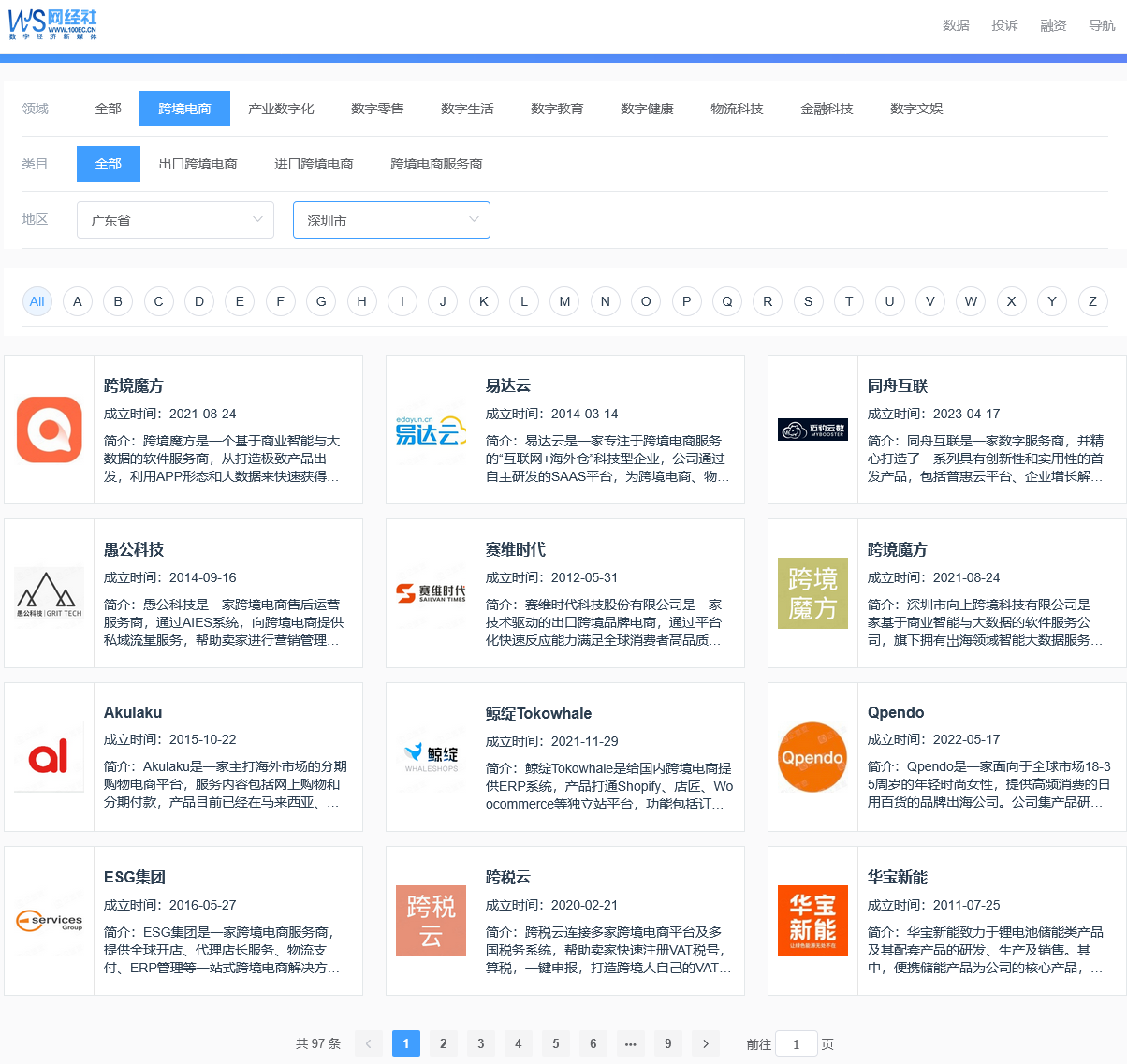1127x1064 pixels.
Task: Expand the pagination ellipsis for more pages
Action: (x=631, y=1043)
